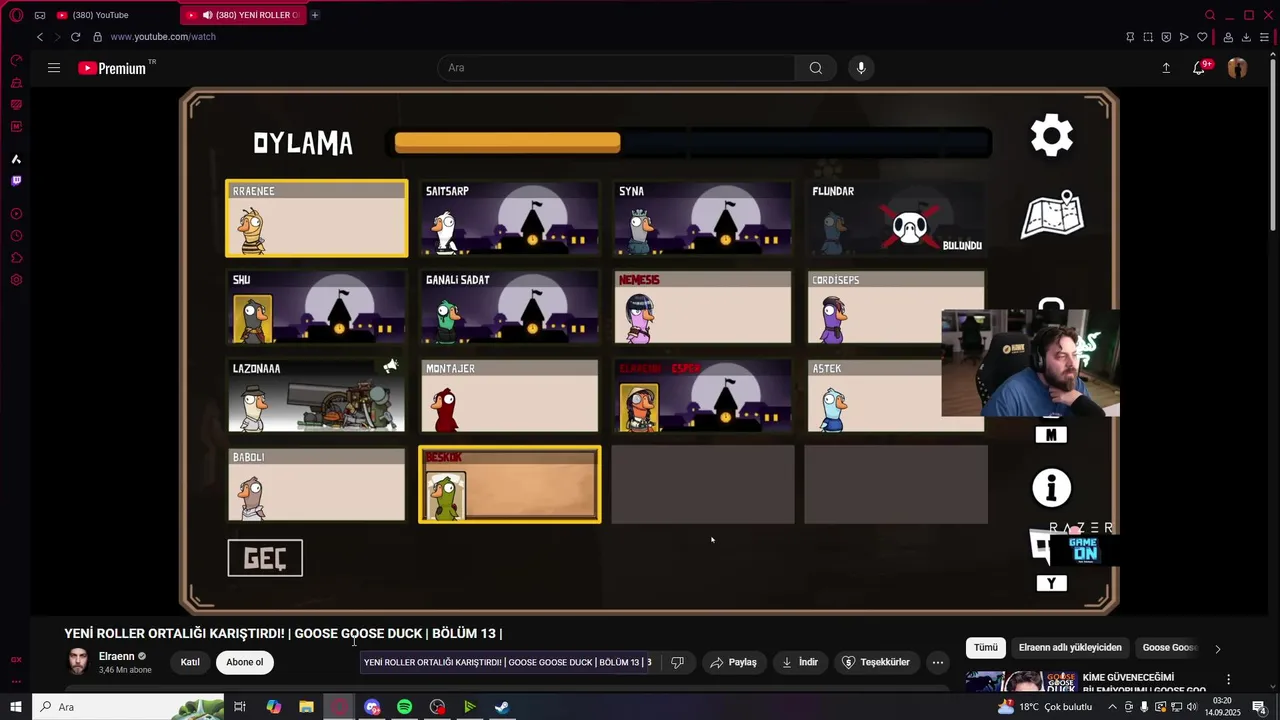The image size is (1280, 720).
Task: Switch to the first '(380) YouTube' tab
Action: coord(113,15)
